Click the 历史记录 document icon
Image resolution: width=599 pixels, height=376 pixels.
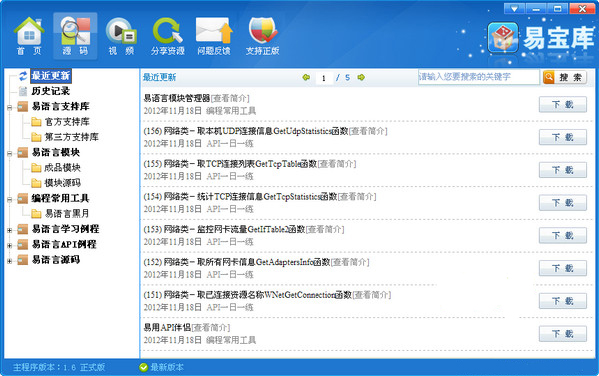pyautogui.click(x=23, y=91)
